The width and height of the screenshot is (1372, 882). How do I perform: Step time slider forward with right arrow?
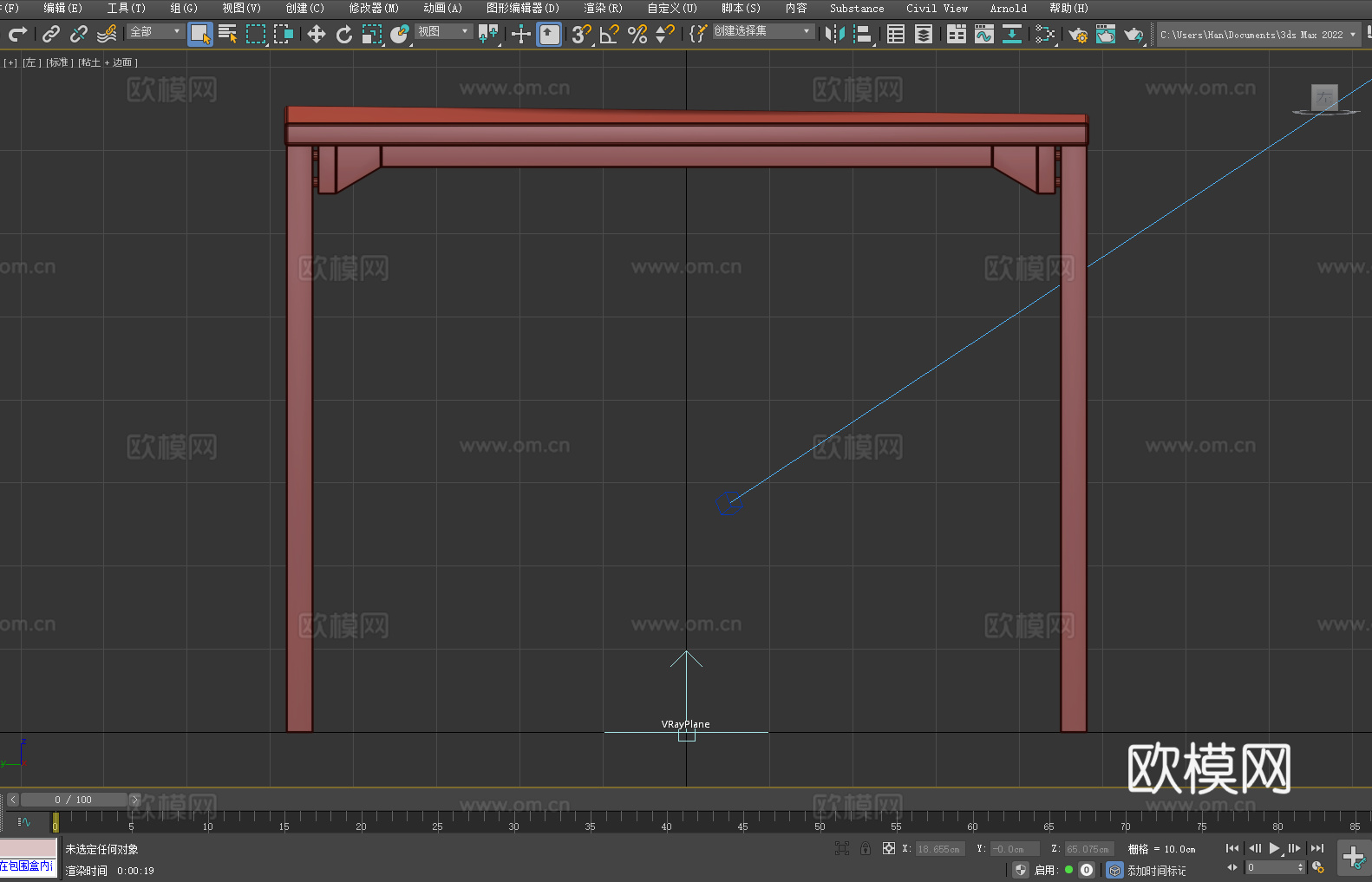[x=134, y=800]
